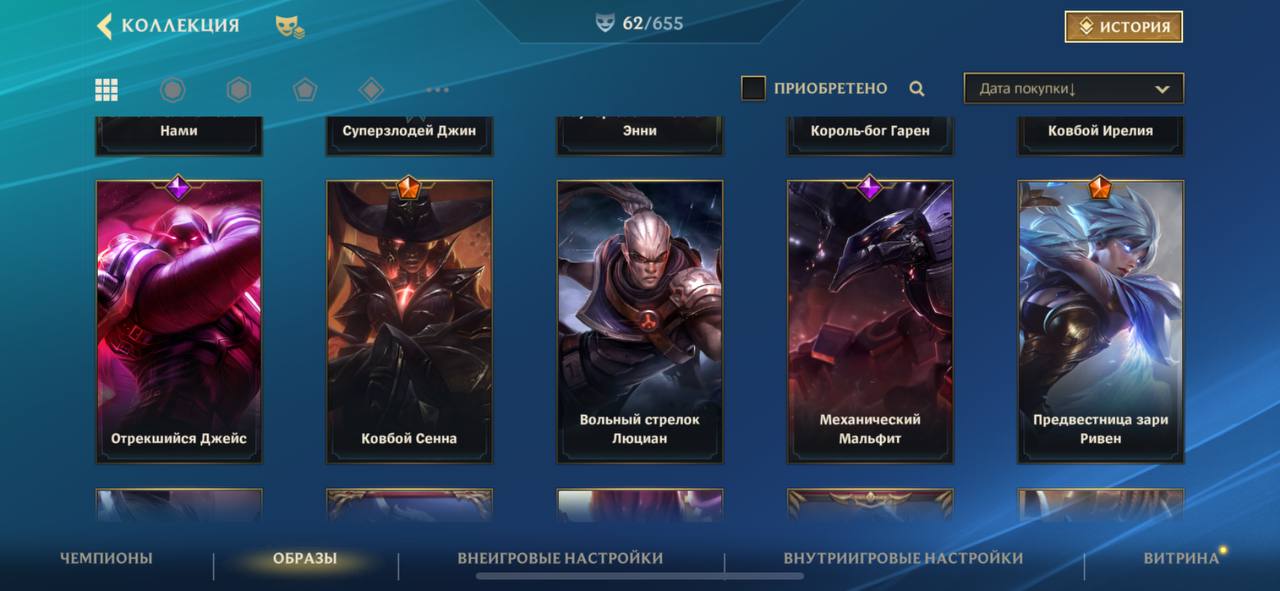Image resolution: width=1280 pixels, height=591 pixels.
Task: Open the search magnifier icon
Action: pyautogui.click(x=916, y=89)
